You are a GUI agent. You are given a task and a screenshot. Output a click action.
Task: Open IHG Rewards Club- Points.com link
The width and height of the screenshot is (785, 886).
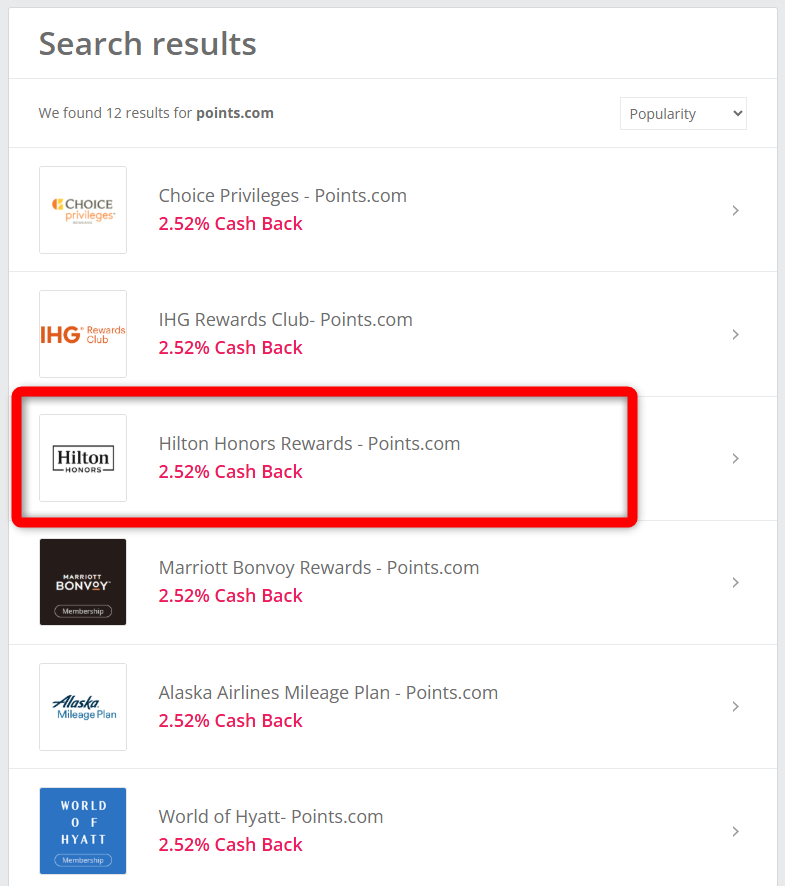(x=285, y=320)
